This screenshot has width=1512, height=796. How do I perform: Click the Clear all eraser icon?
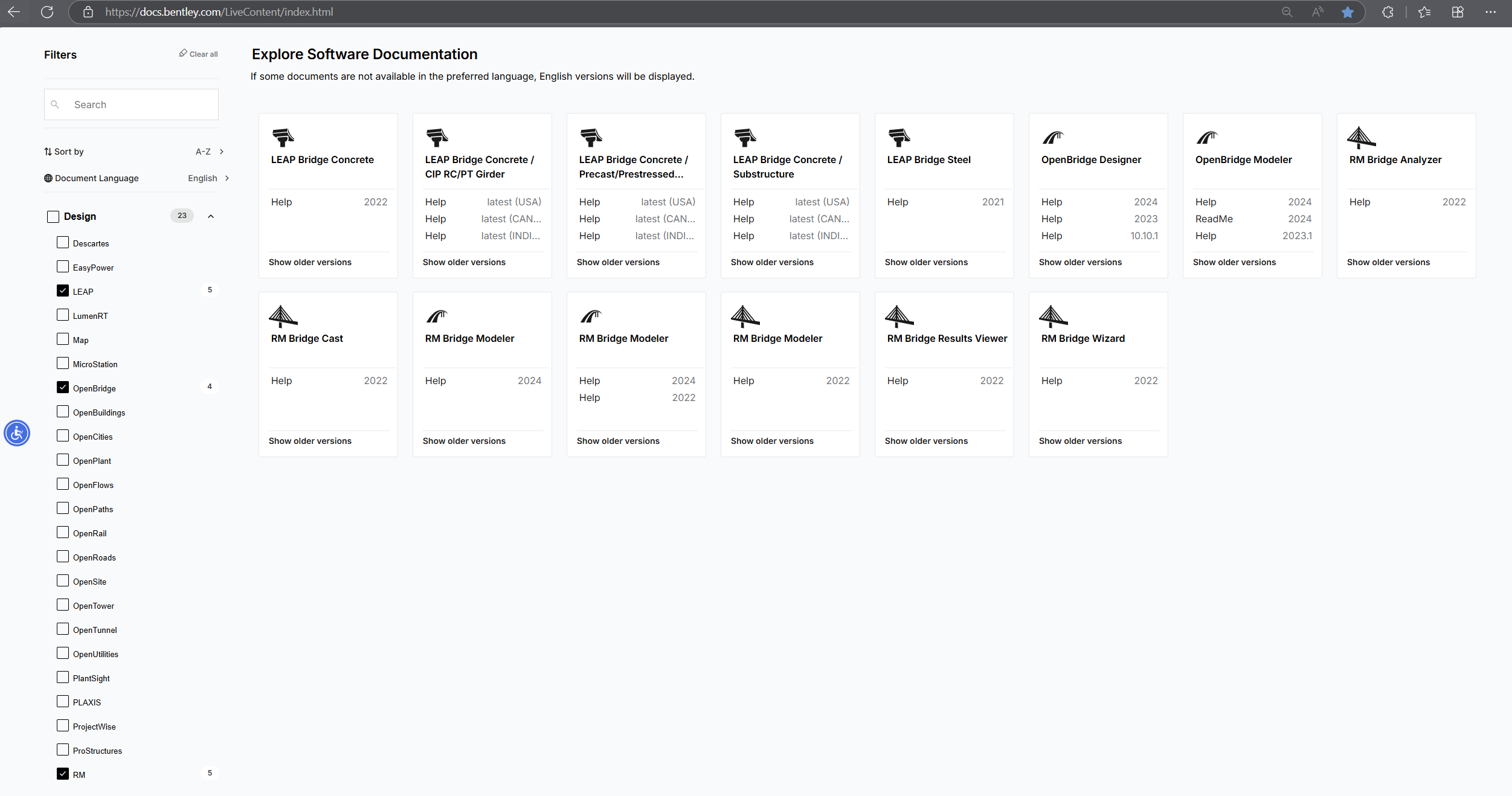[x=183, y=53]
